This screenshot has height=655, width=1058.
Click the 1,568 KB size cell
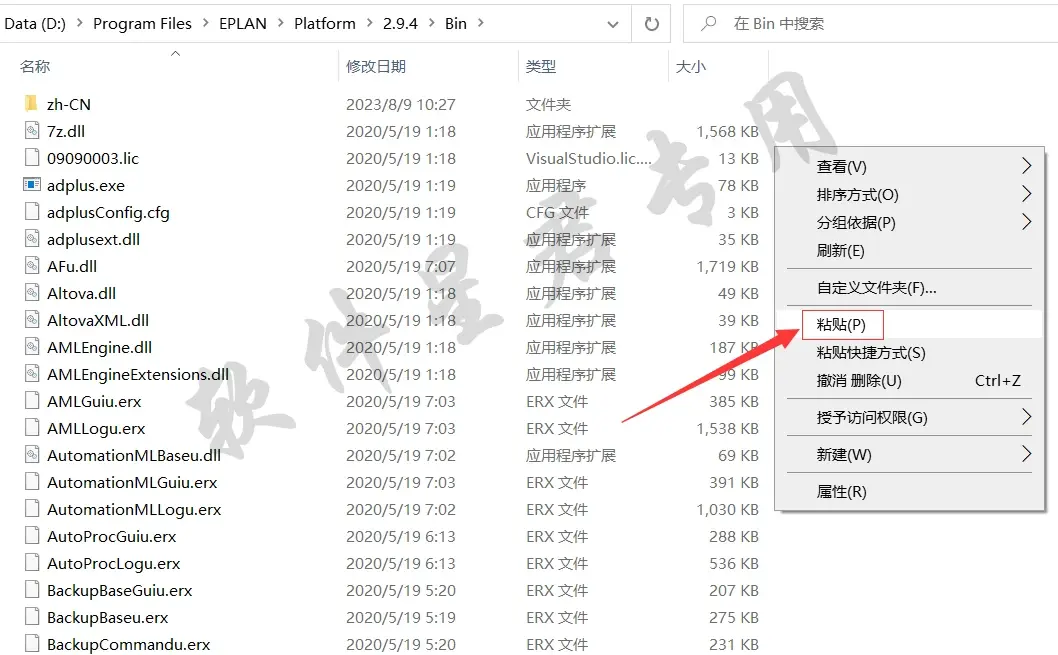(727, 132)
